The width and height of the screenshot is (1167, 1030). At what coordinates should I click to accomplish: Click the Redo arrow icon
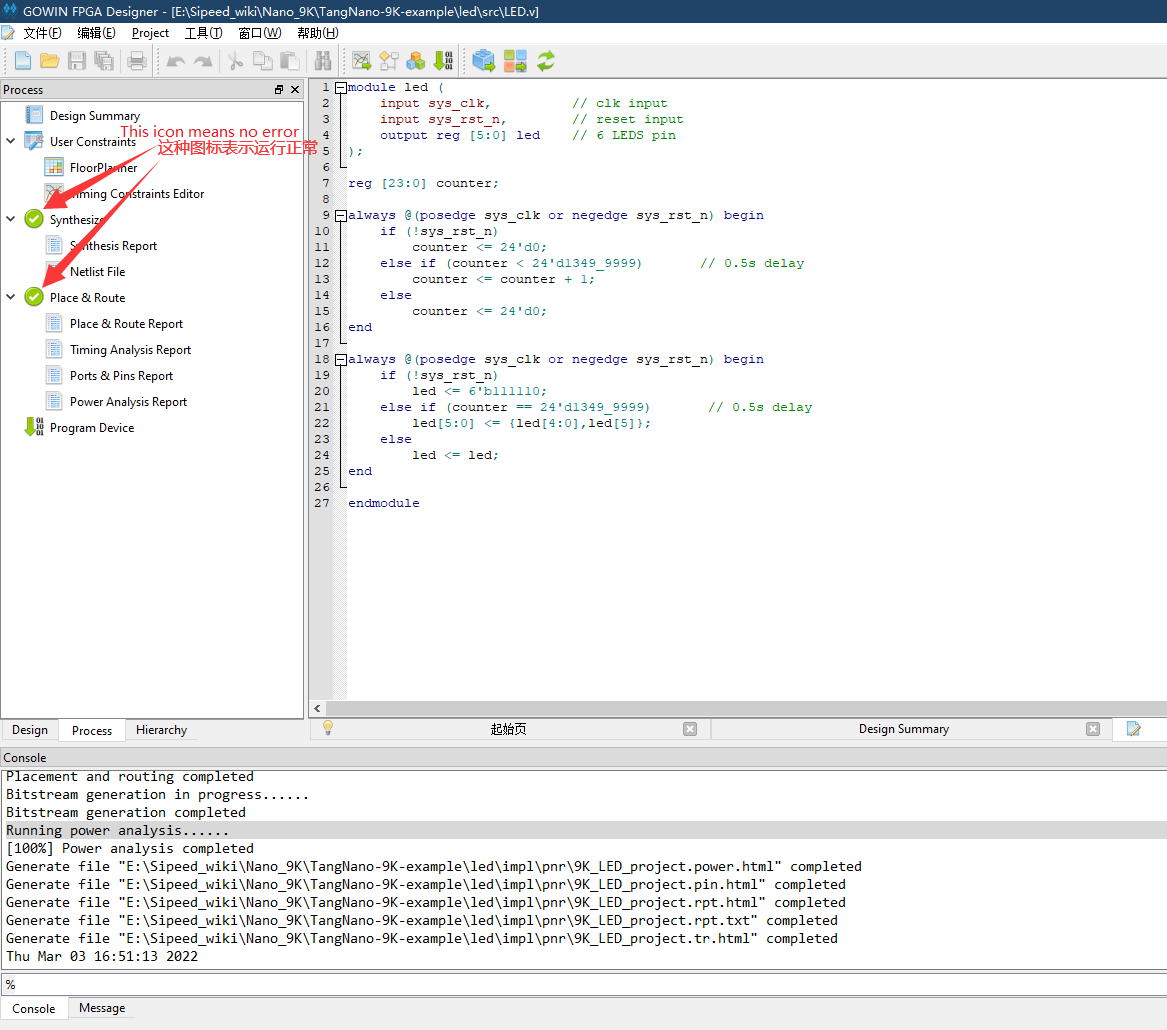point(202,61)
